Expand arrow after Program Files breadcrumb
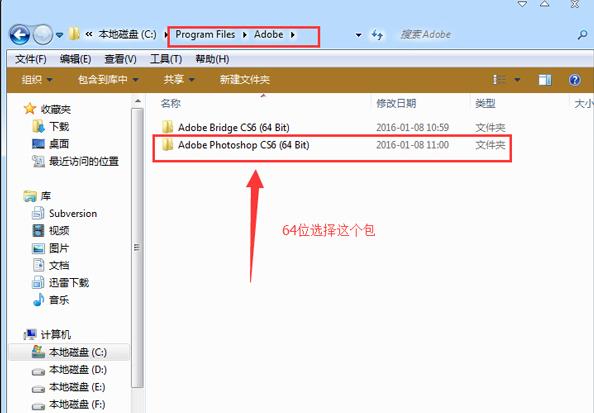594x413 pixels. pyautogui.click(x=245, y=35)
